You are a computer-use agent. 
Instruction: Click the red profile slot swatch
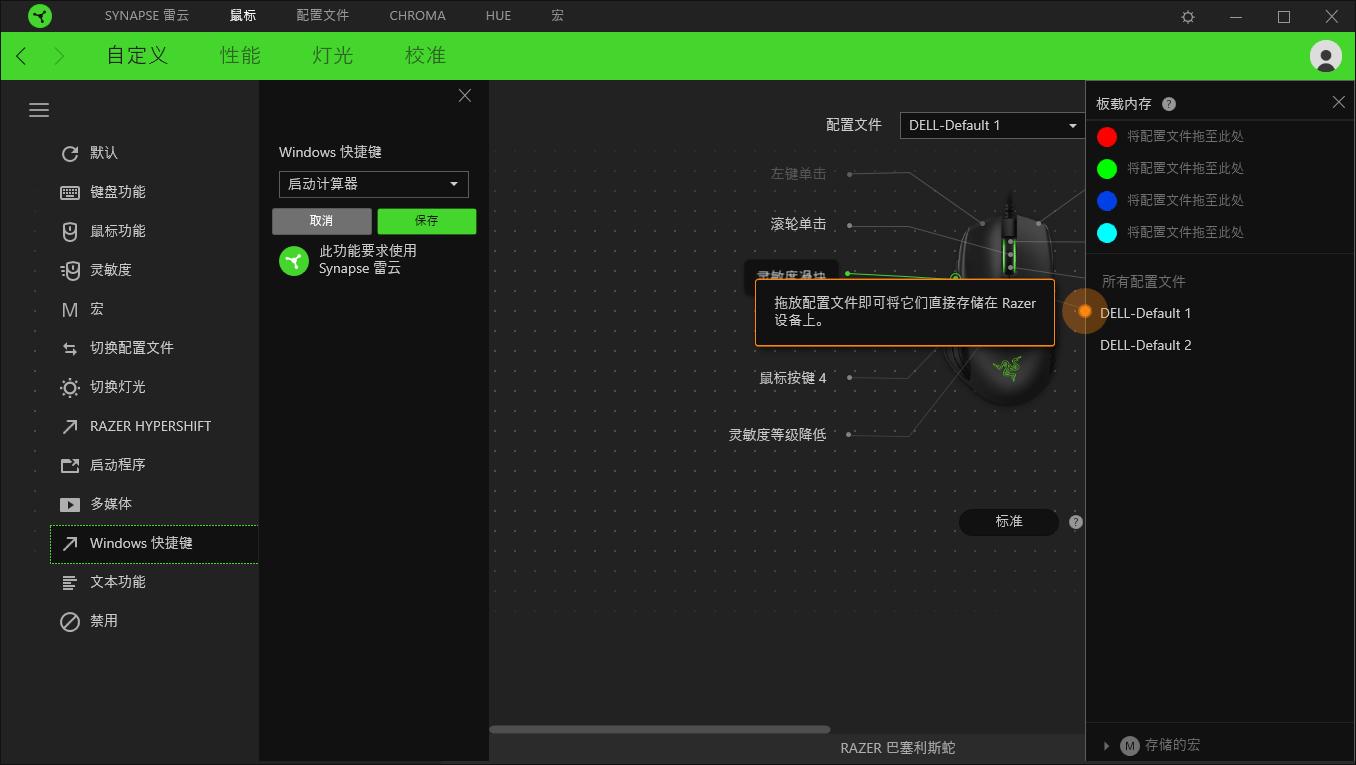click(1107, 137)
